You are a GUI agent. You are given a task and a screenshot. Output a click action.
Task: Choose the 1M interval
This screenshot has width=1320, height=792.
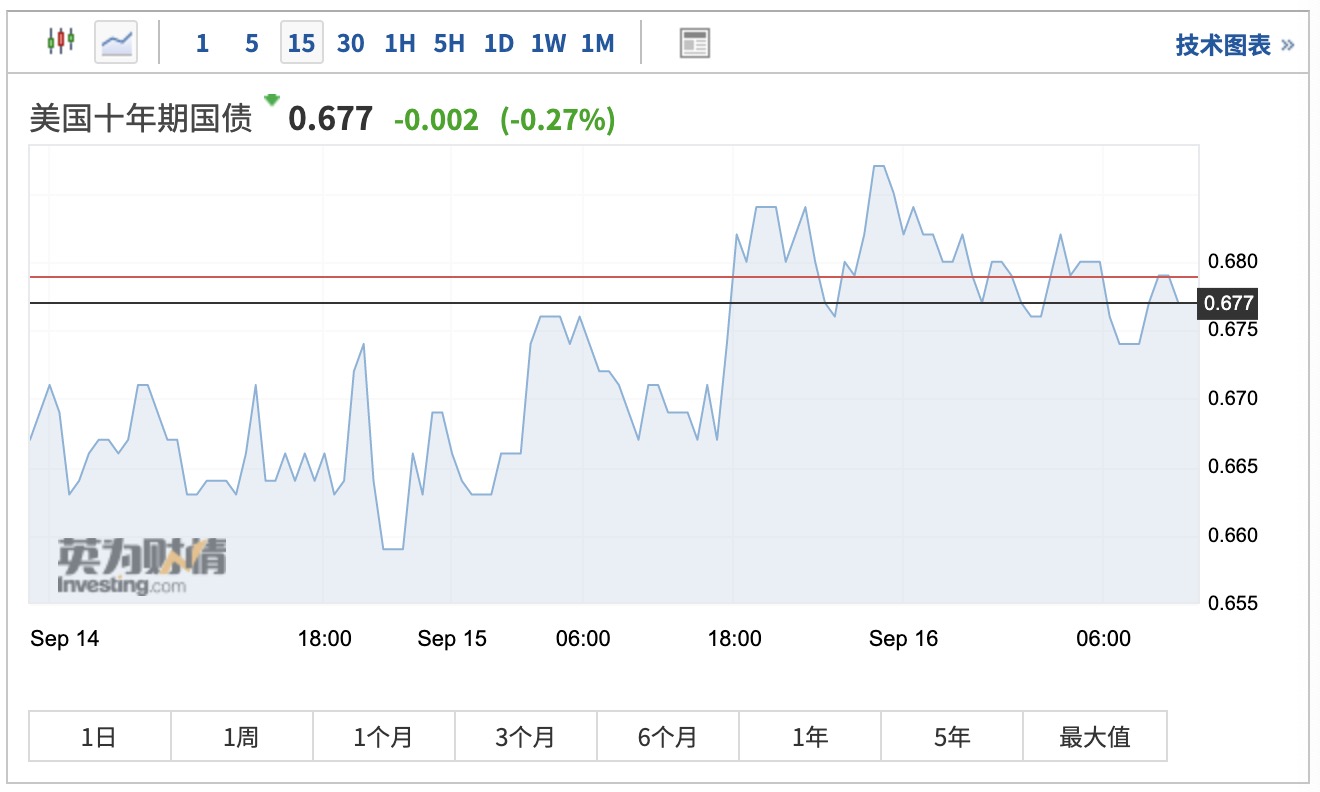597,43
